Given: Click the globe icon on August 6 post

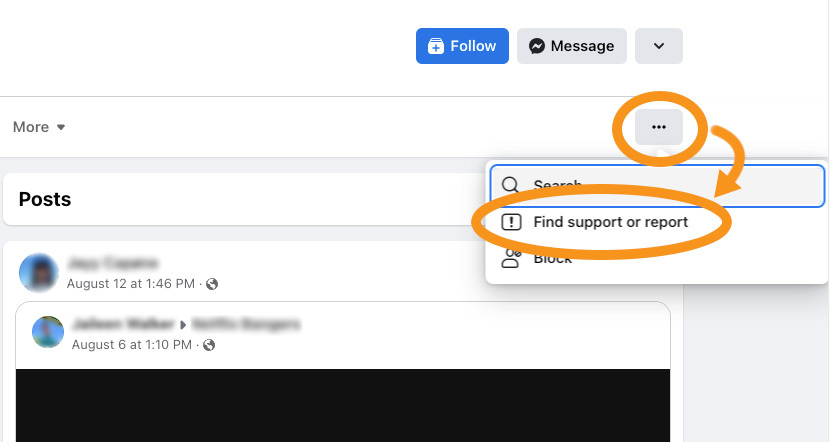Looking at the screenshot, I should (x=210, y=345).
